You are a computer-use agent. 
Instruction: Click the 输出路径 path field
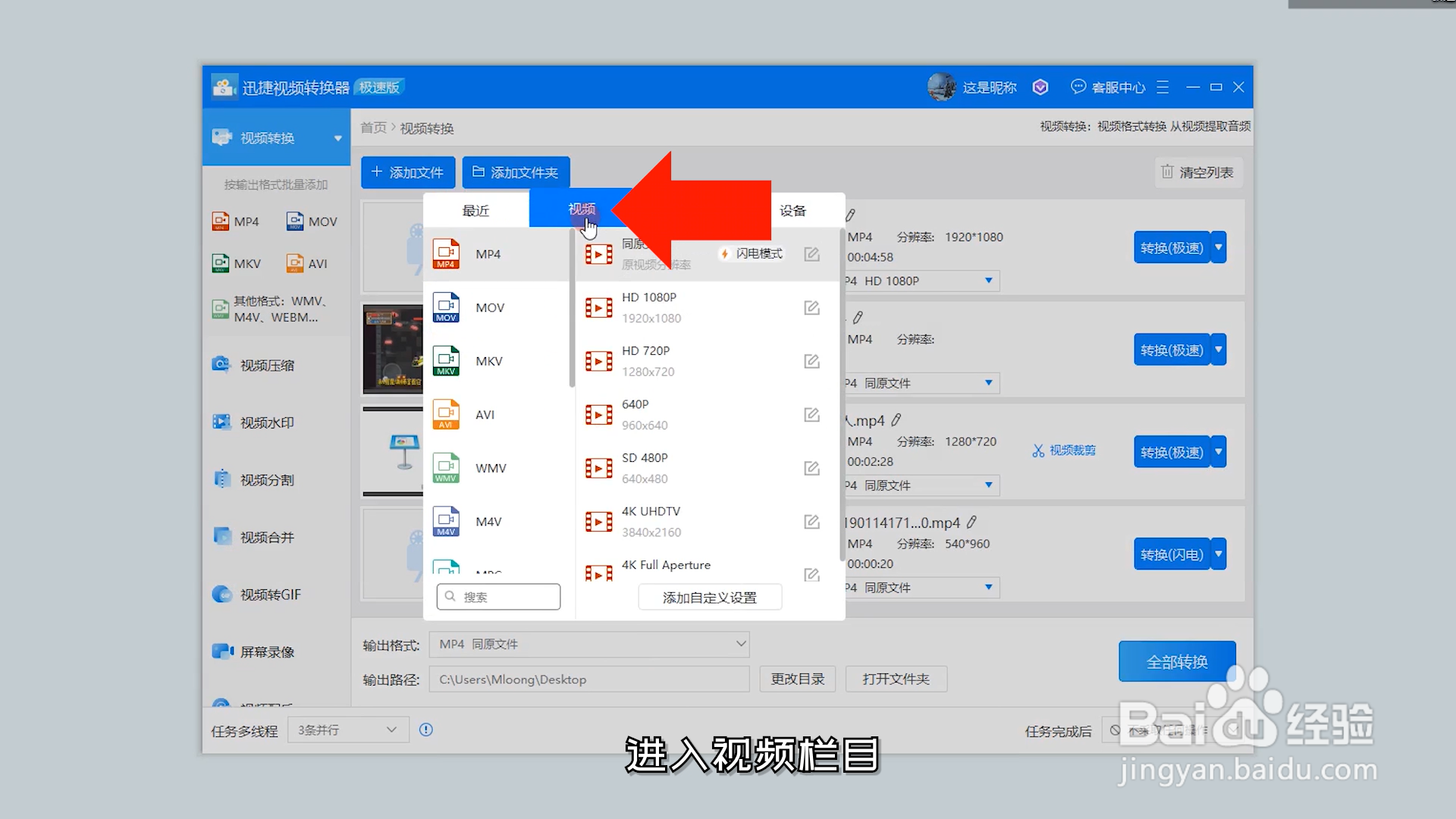589,679
